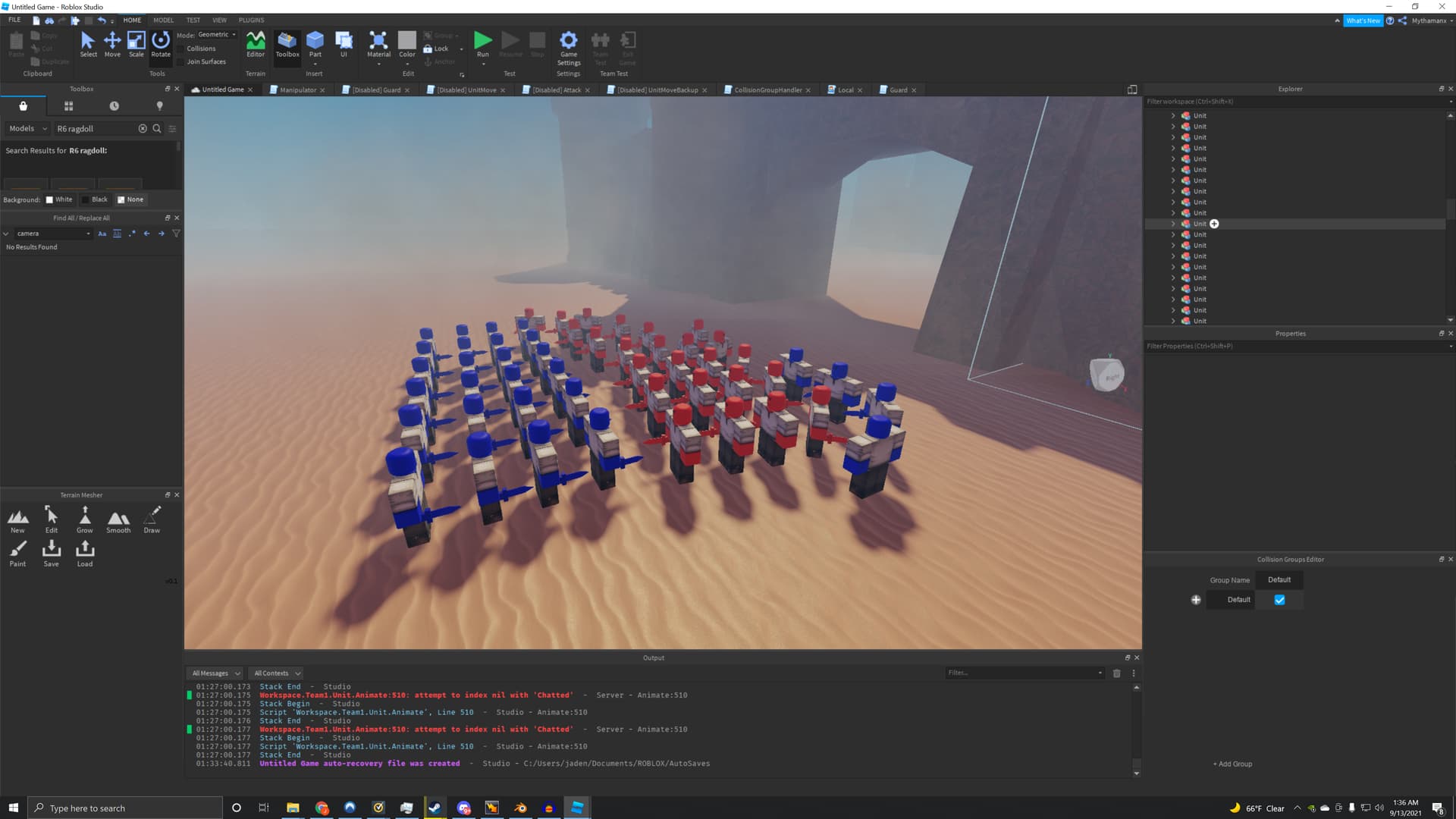
Task: Open the Manipulator script tab
Action: (x=297, y=90)
